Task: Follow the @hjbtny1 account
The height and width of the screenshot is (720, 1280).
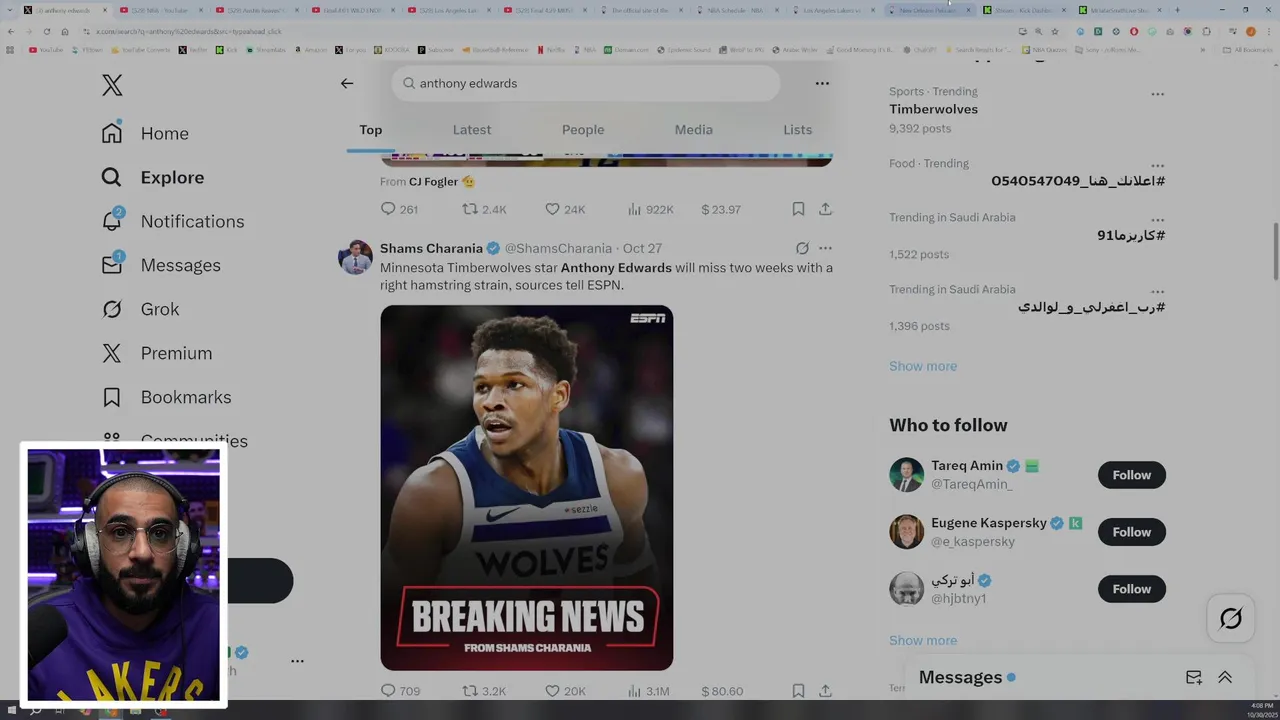Action: click(x=1132, y=589)
